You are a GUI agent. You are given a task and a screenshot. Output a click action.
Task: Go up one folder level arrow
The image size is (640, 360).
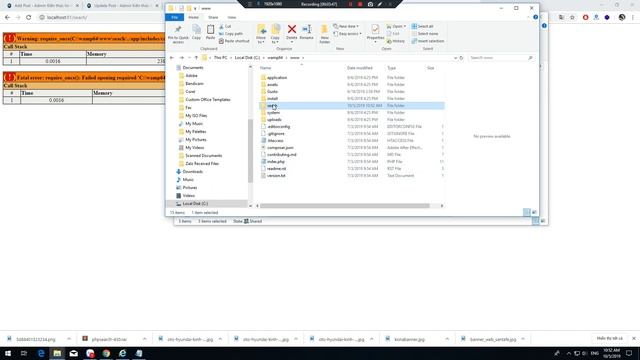196,58
